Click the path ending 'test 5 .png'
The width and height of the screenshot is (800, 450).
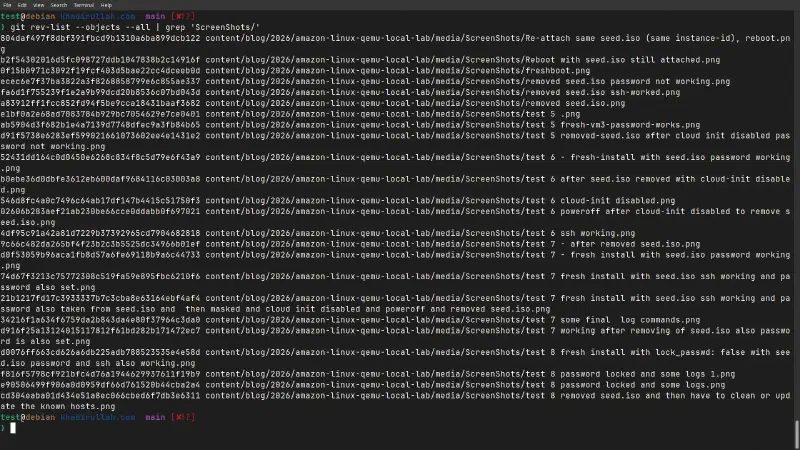(393, 114)
